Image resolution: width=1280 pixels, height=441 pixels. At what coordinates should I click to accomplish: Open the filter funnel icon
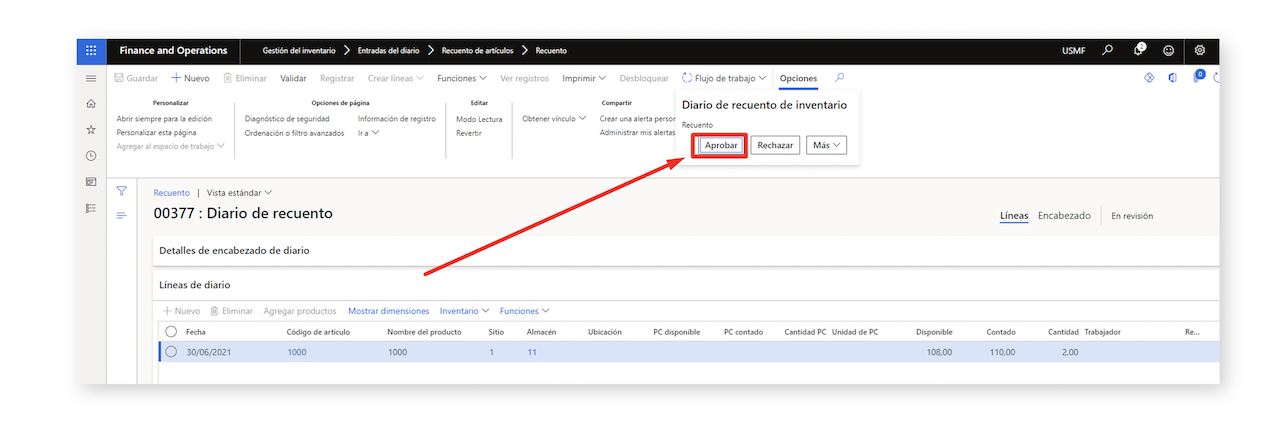click(122, 191)
